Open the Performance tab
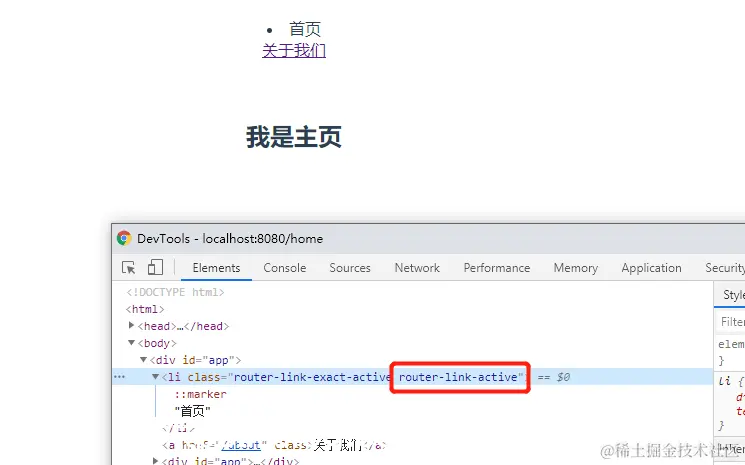Screen dimensions: 745x465 point(497,268)
